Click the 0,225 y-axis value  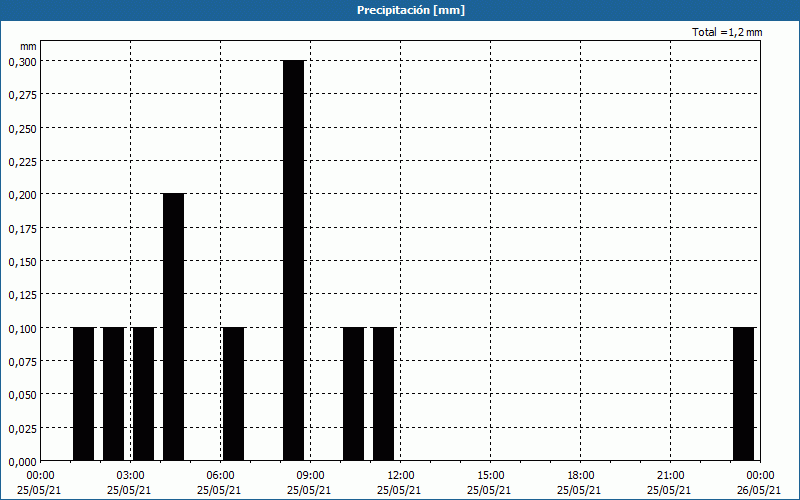[22, 161]
